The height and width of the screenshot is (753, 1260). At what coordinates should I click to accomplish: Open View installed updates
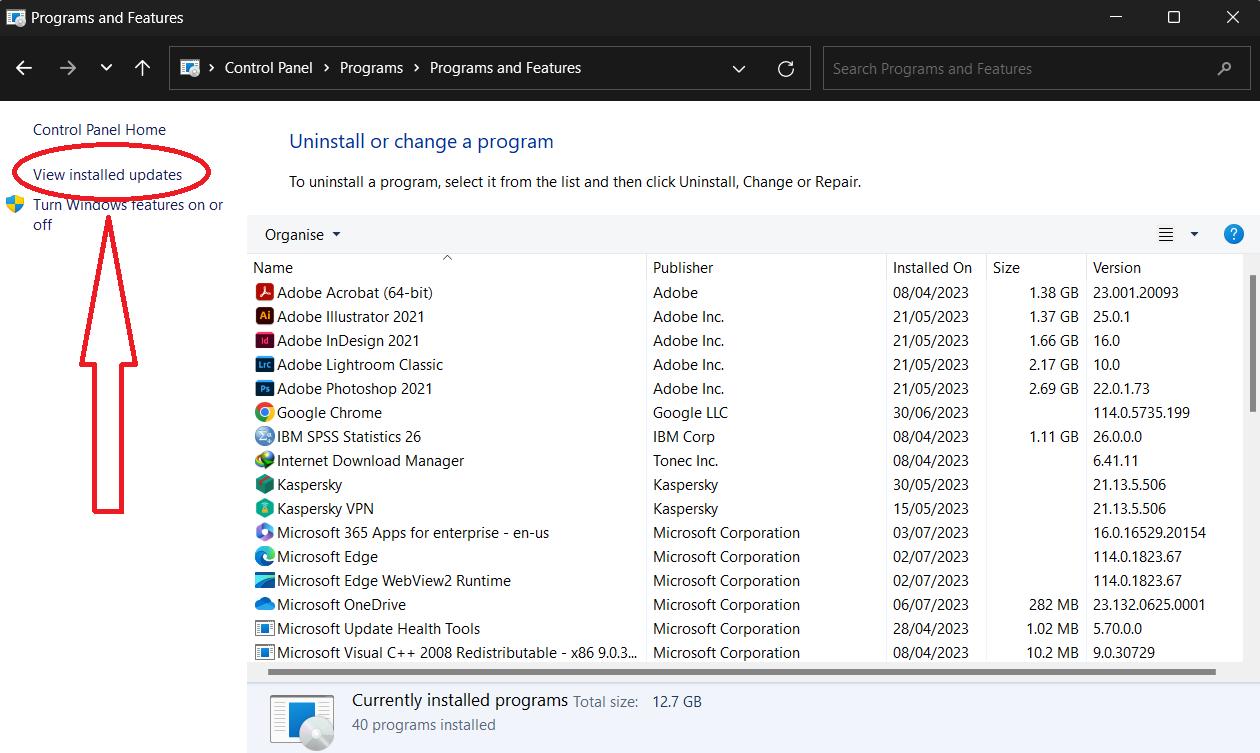(x=109, y=173)
